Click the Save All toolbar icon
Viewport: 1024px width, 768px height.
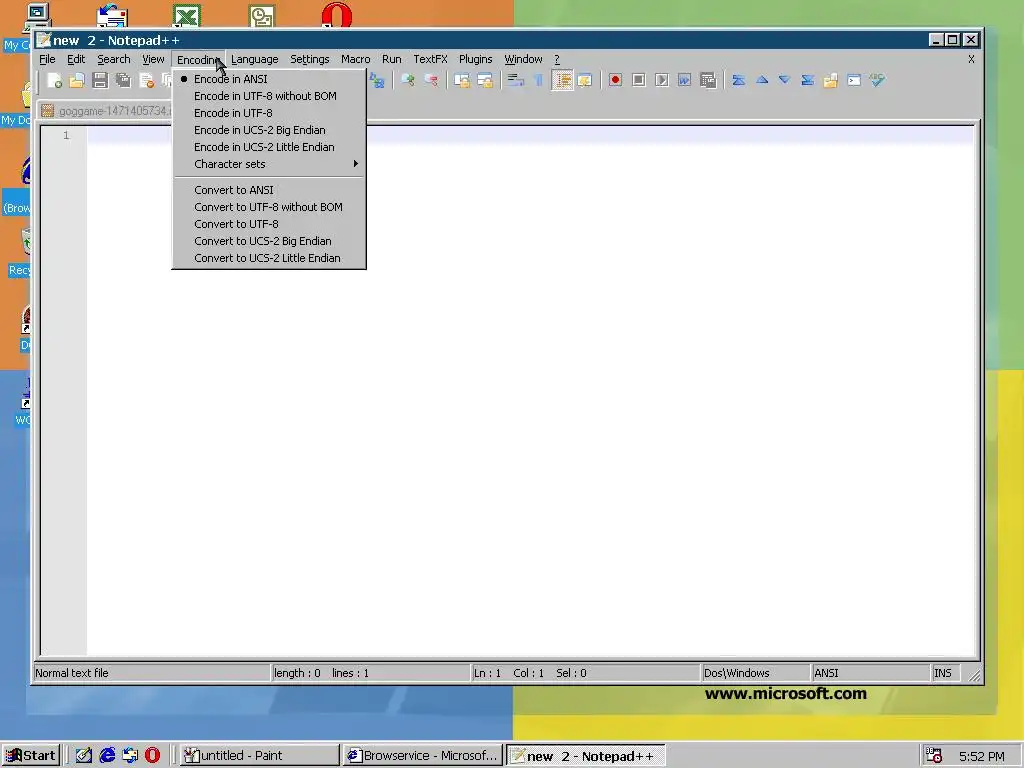tap(123, 80)
